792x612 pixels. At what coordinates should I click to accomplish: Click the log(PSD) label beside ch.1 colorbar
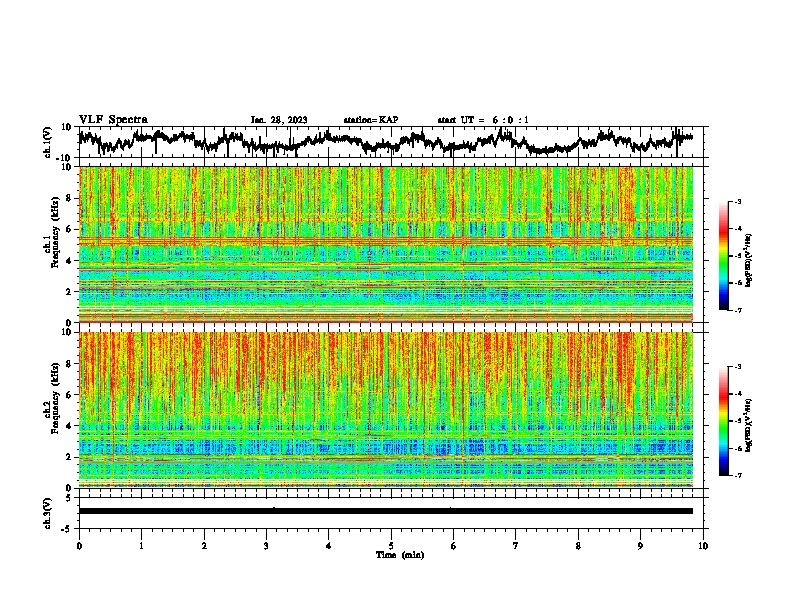point(748,260)
